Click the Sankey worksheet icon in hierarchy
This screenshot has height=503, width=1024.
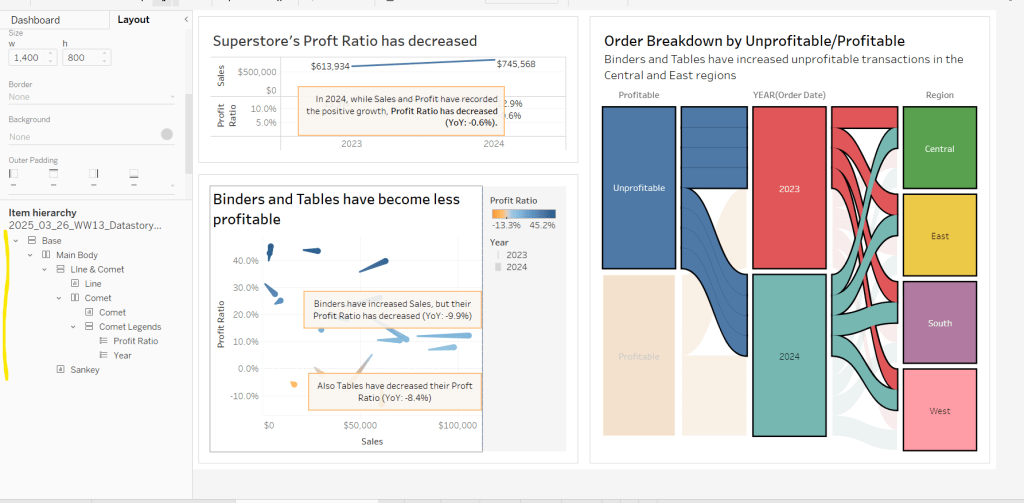61,370
